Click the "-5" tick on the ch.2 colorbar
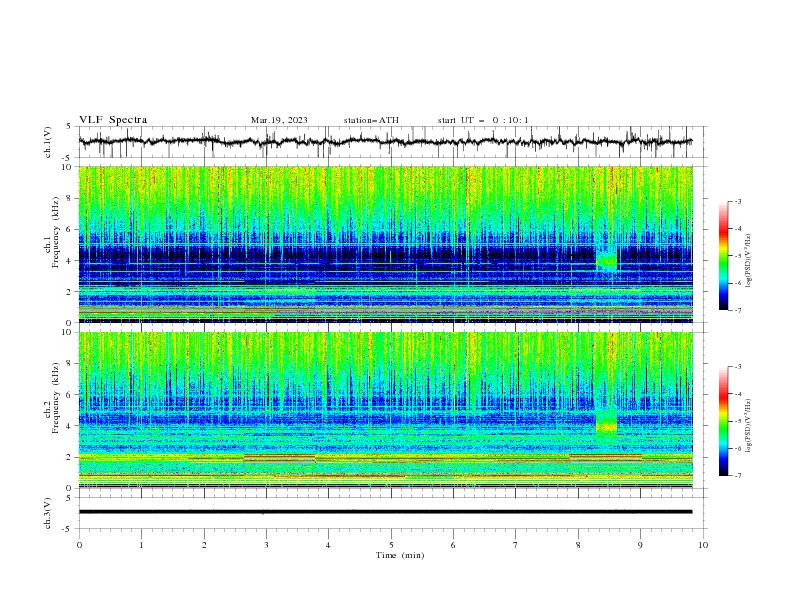This screenshot has height=612, width=792. pyautogui.click(x=737, y=421)
